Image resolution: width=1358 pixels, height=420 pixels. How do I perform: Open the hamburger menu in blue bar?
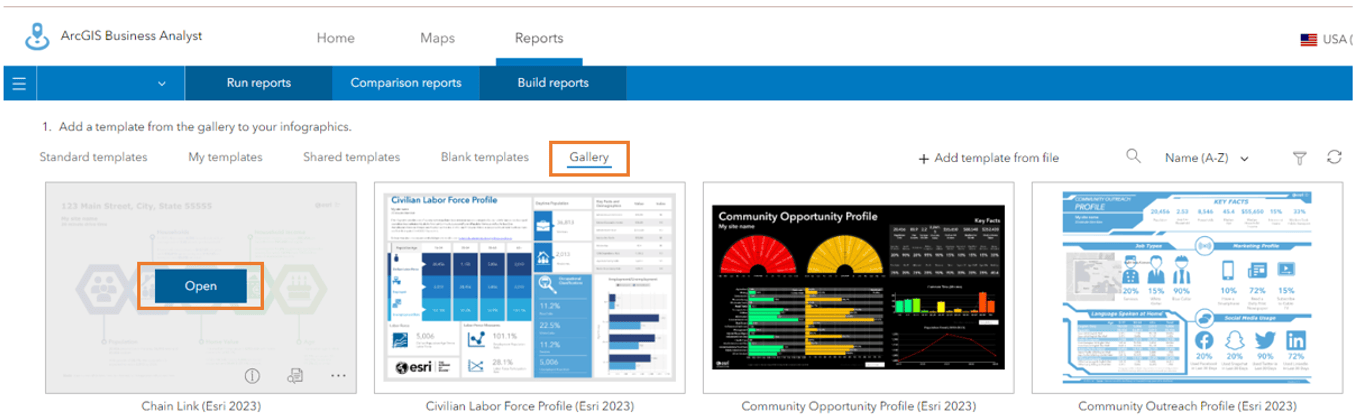[18, 83]
